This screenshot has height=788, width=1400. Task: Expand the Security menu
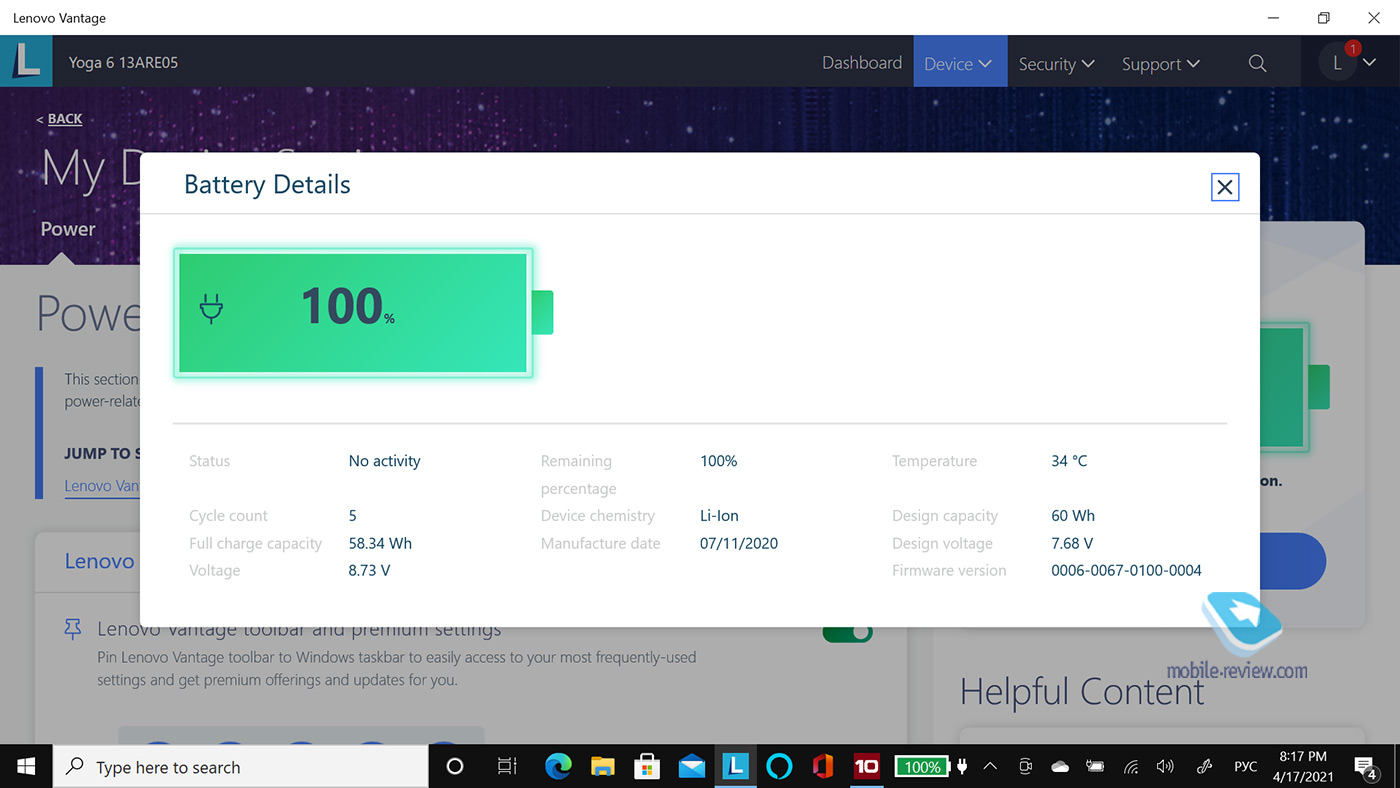pyautogui.click(x=1056, y=63)
